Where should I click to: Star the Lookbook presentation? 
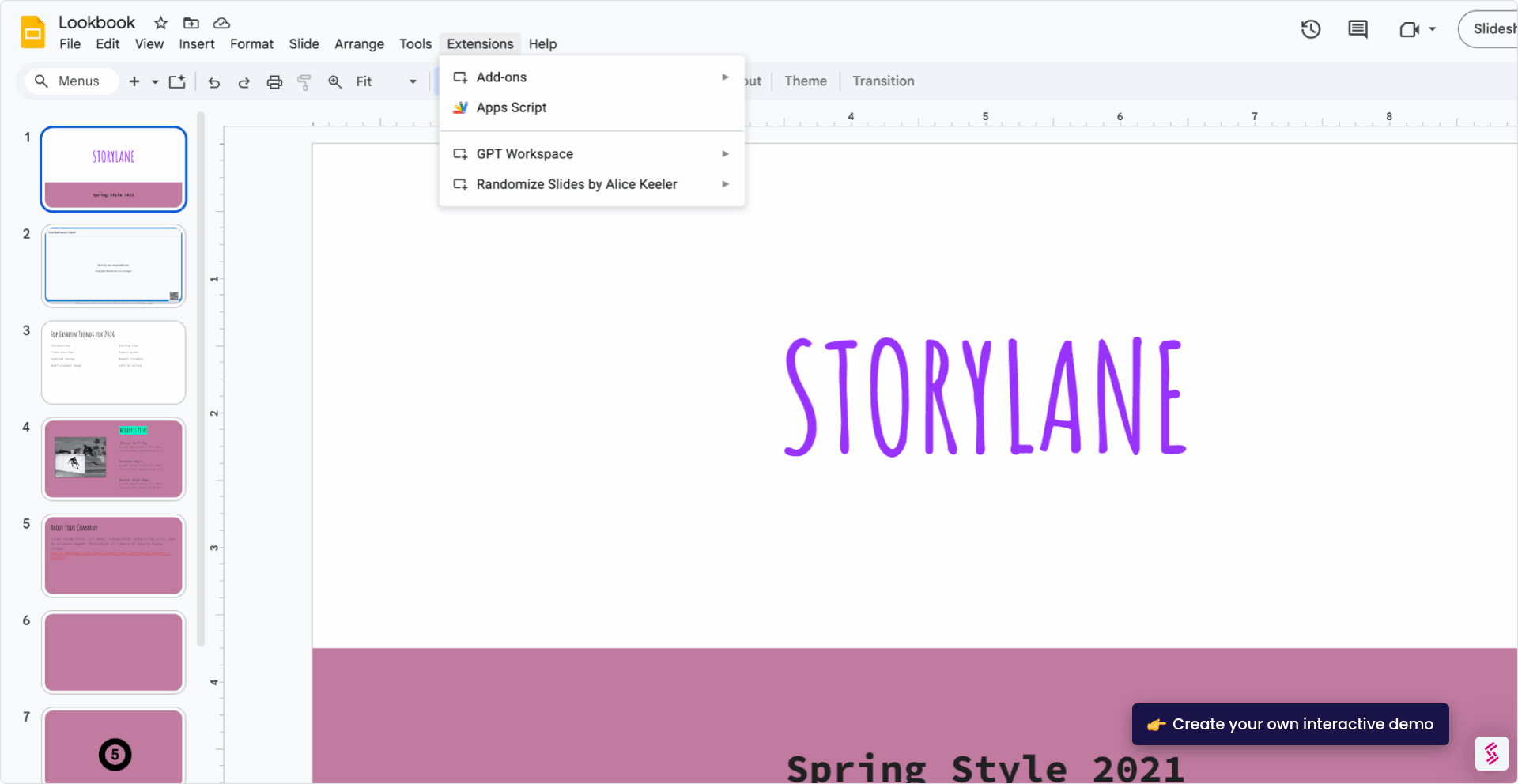[x=160, y=23]
